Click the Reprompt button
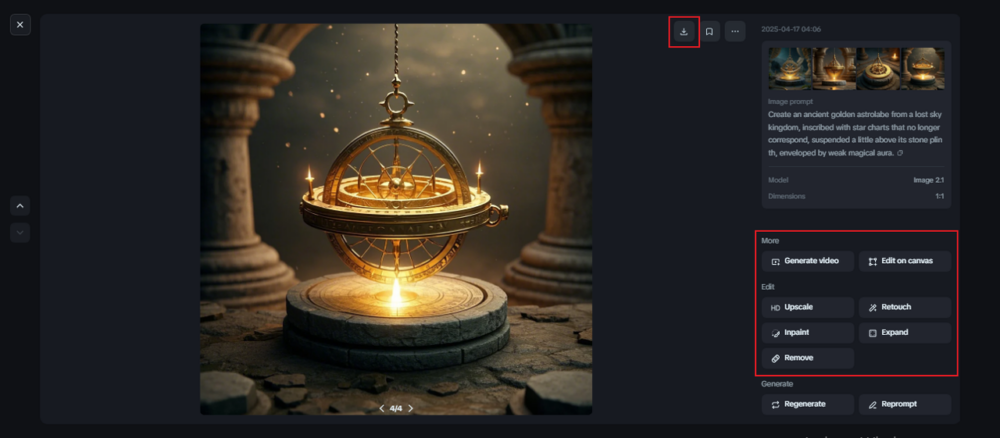 pyautogui.click(x=904, y=404)
